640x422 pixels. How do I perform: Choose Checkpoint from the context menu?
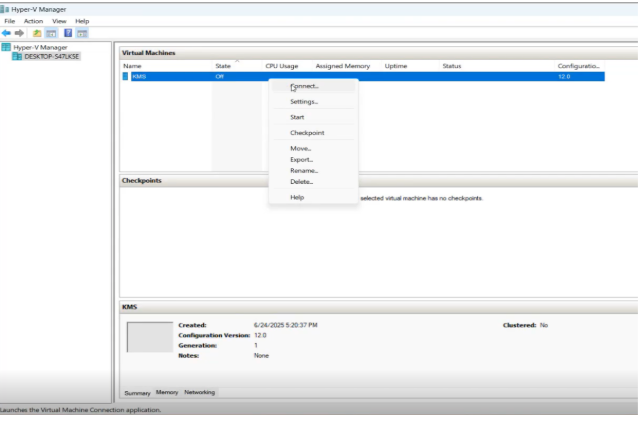[x=313, y=133]
